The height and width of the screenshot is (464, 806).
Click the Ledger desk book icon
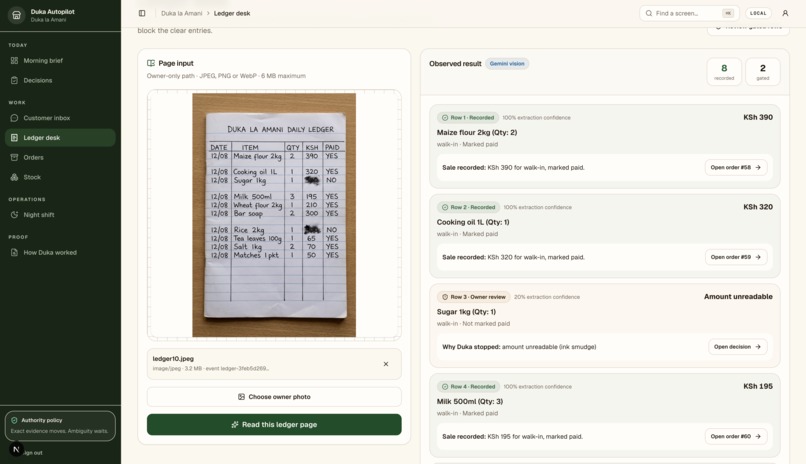(x=14, y=138)
